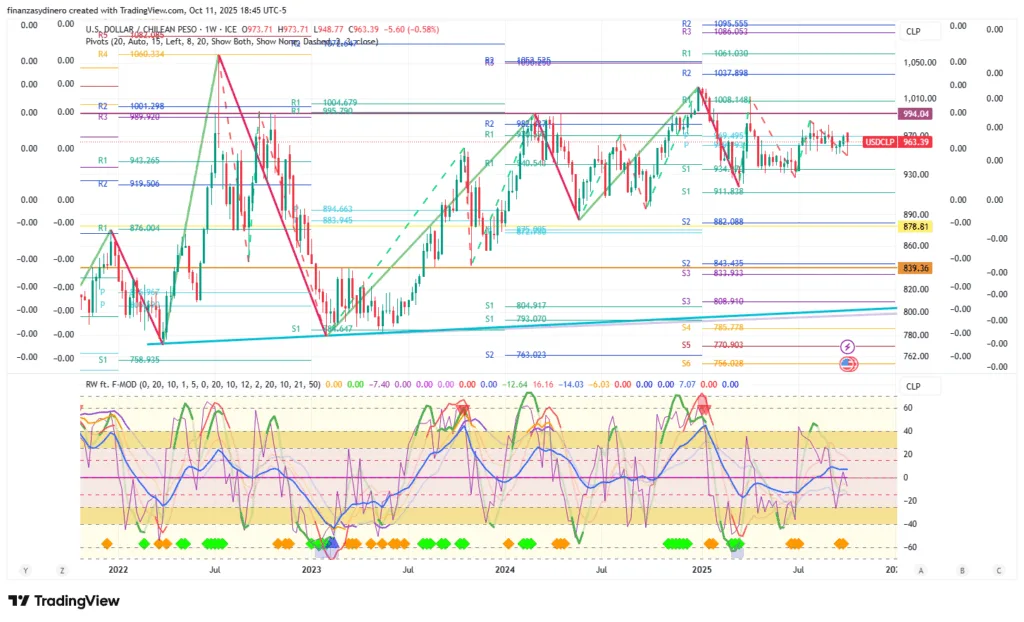
Task: Click the purple 994.04 price level tag
Action: pos(916,114)
